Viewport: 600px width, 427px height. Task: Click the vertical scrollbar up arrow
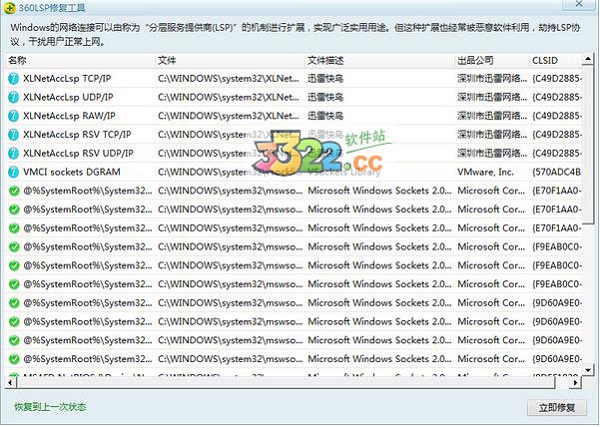(588, 59)
